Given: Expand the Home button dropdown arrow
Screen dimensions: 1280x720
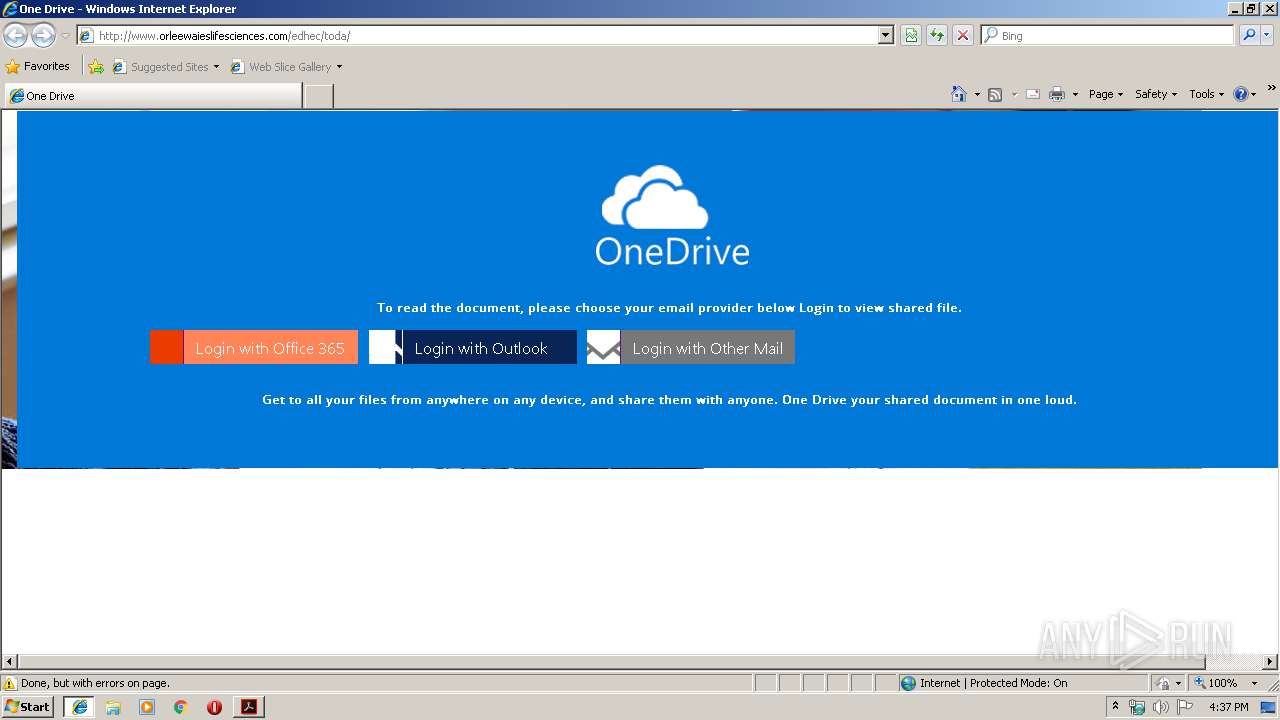Looking at the screenshot, I should [x=977, y=94].
